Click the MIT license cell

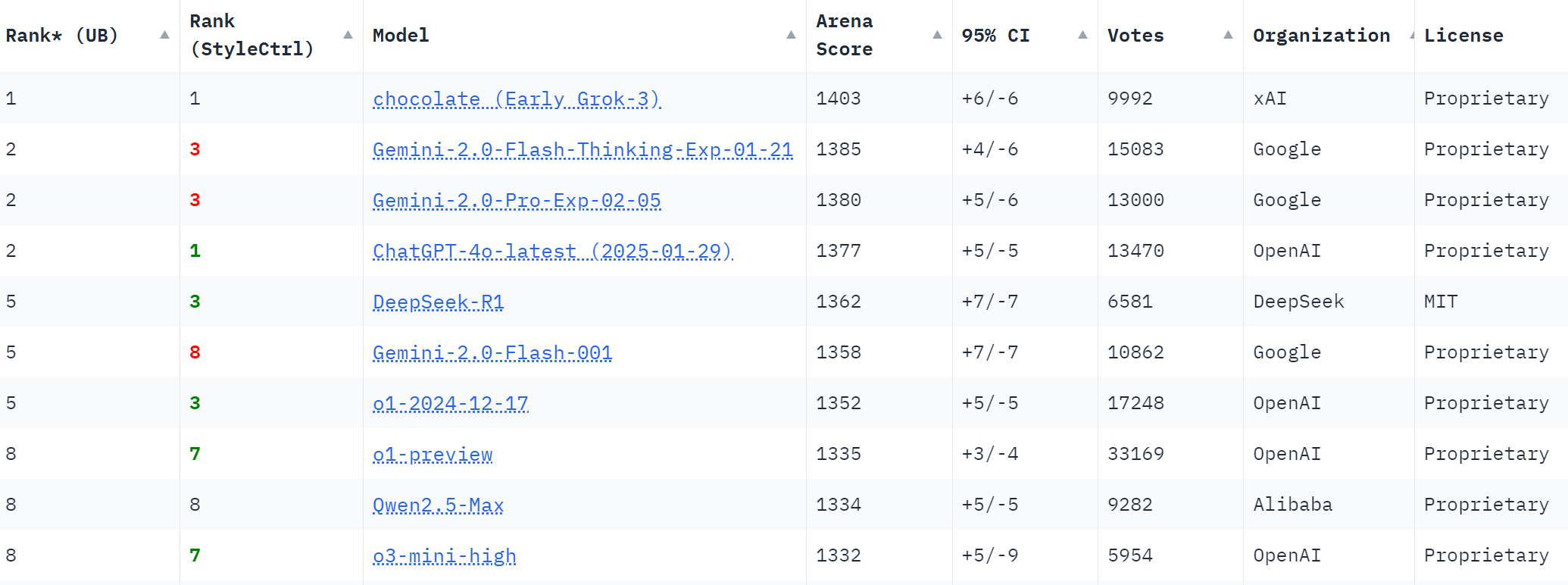click(1440, 302)
